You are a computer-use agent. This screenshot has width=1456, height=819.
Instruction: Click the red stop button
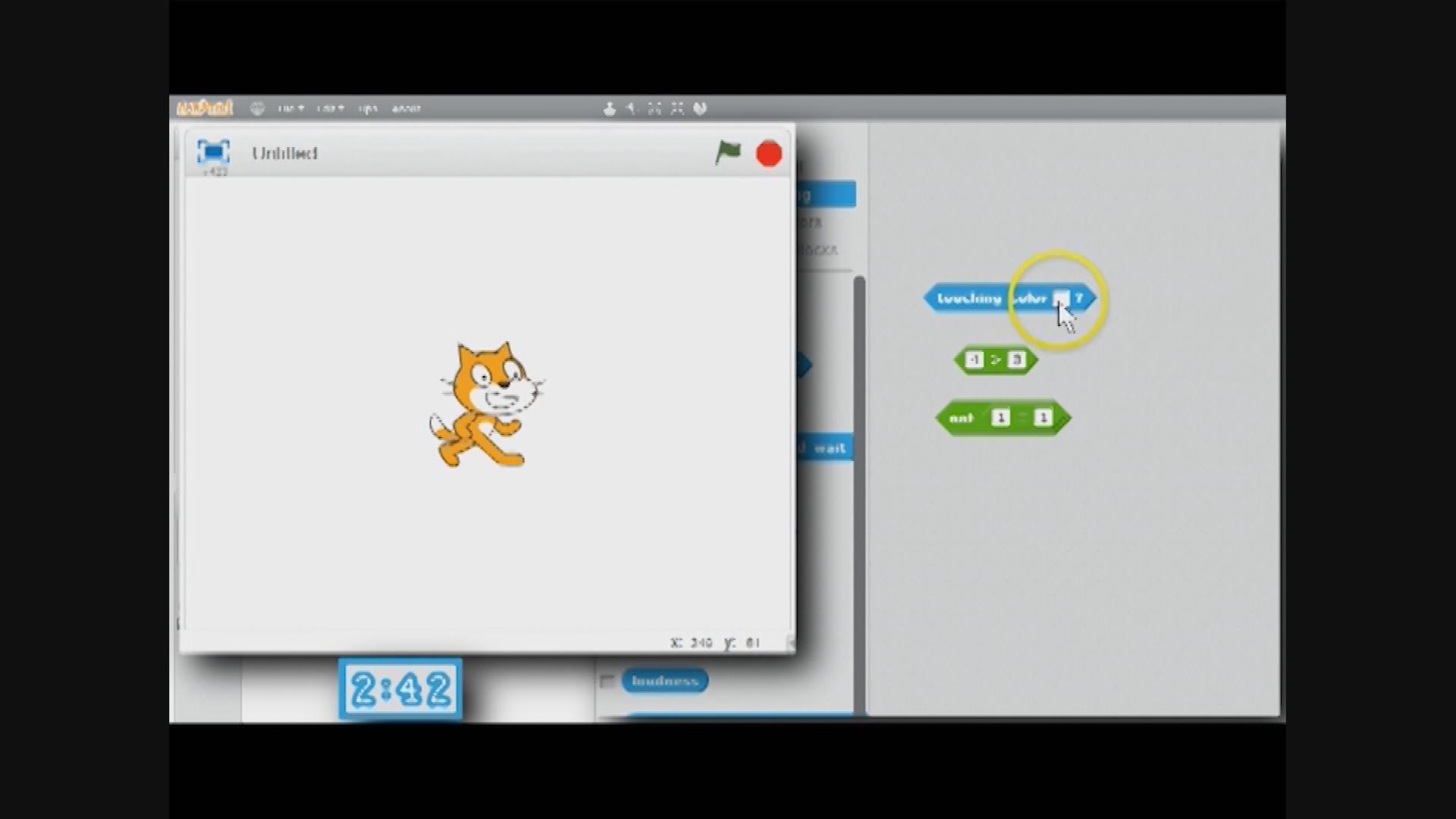click(x=769, y=154)
